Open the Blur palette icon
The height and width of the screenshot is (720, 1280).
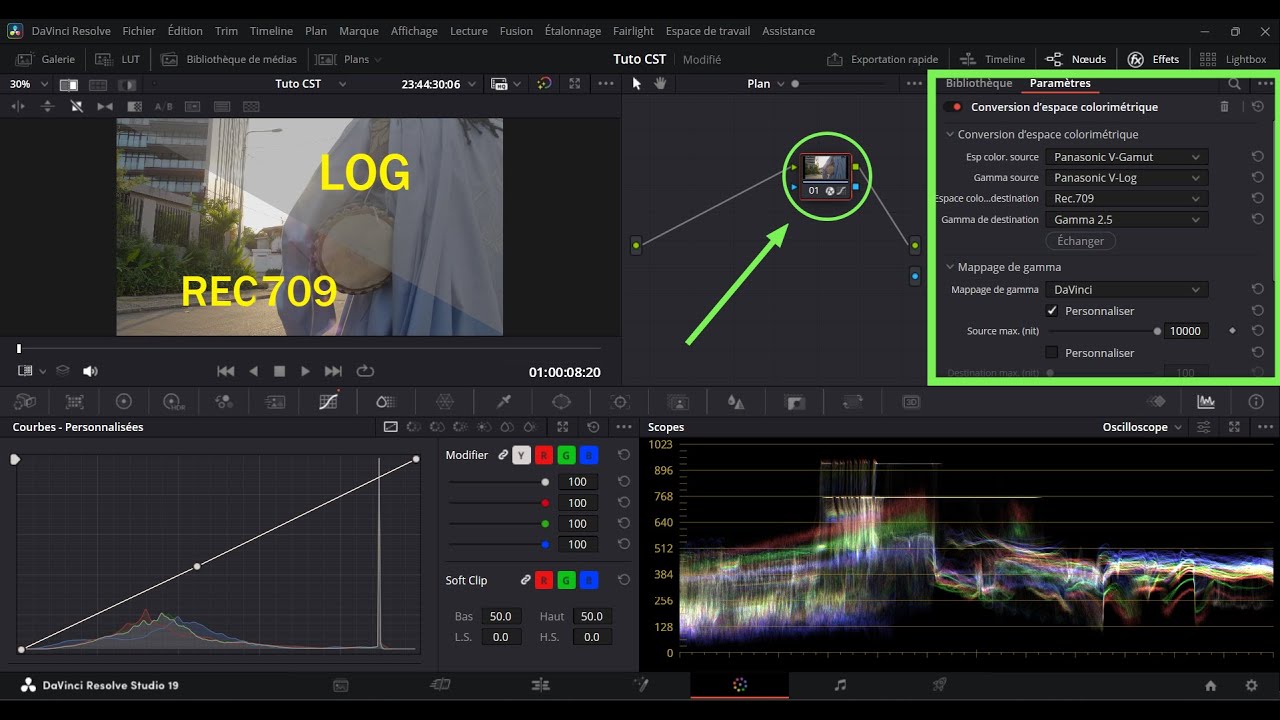(x=736, y=401)
